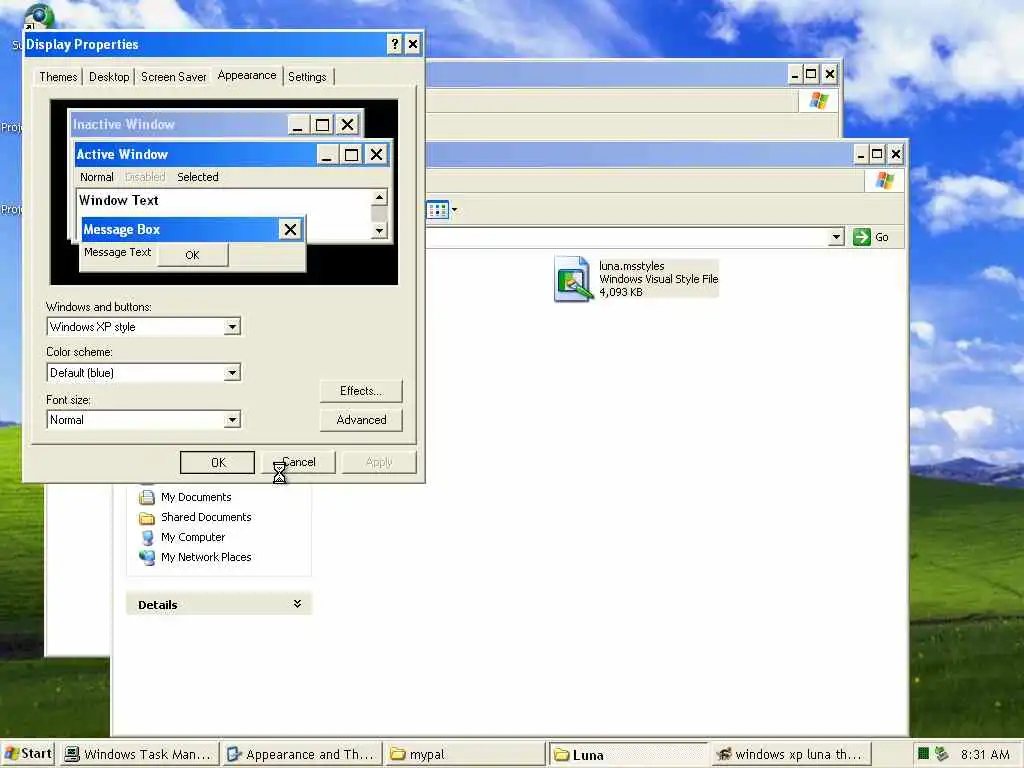The width and height of the screenshot is (1024, 768).
Task: Switch to Luna folder taskbar item
Action: [x=628, y=754]
